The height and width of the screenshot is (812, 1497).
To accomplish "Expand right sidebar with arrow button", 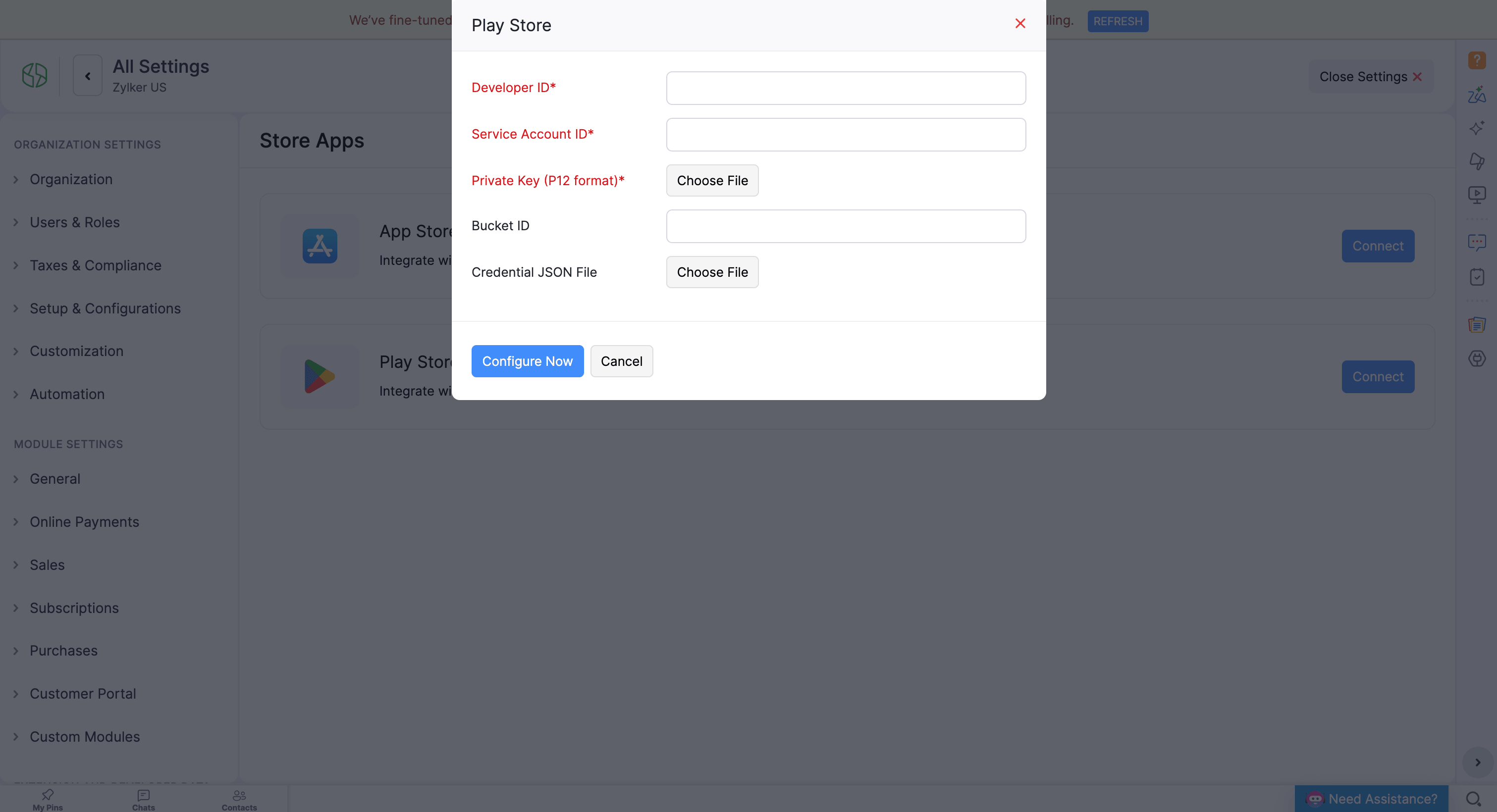I will [x=1477, y=762].
